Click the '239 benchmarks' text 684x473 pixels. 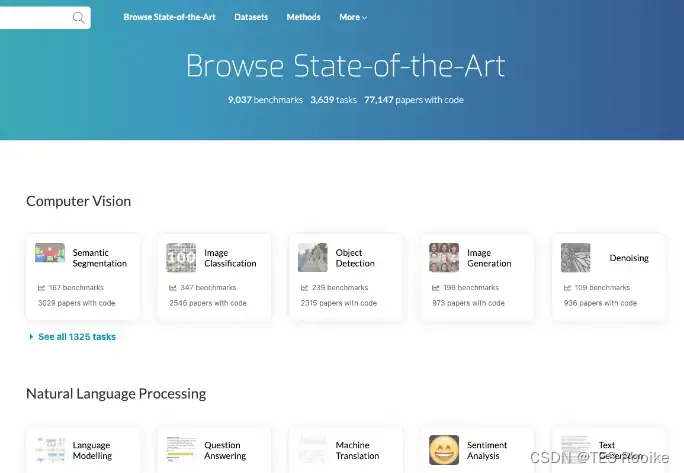pos(340,288)
